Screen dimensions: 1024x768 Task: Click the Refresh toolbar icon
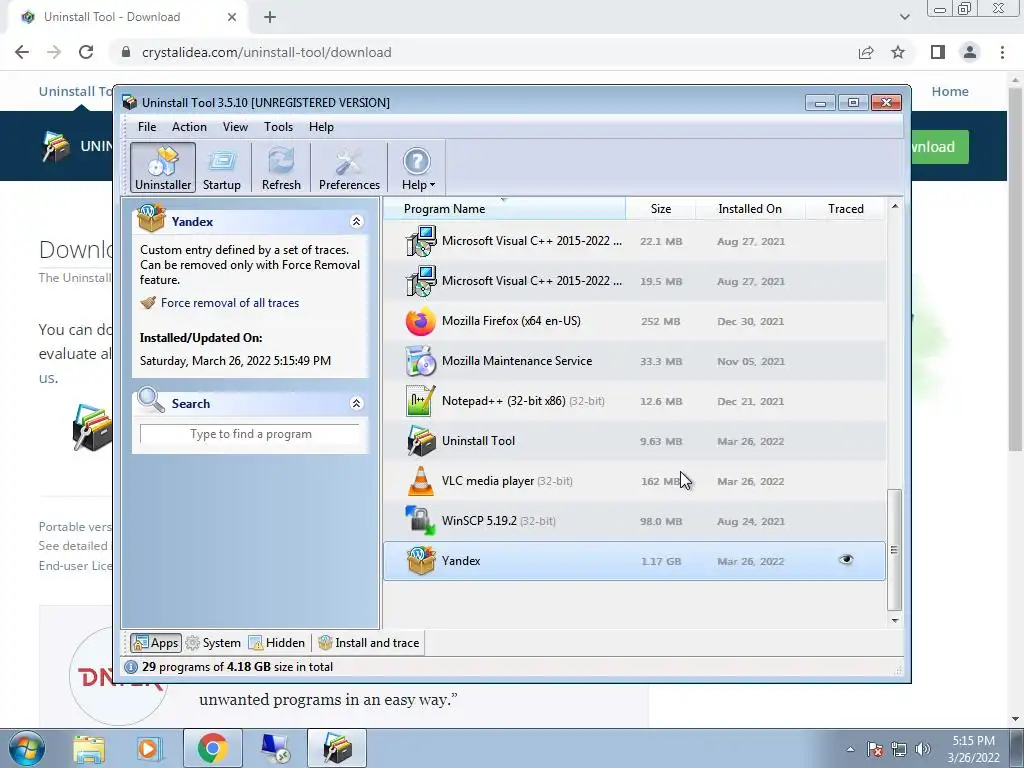pos(281,168)
